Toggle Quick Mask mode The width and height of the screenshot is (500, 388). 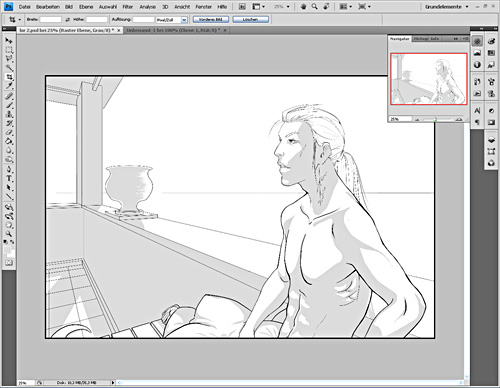[9, 263]
